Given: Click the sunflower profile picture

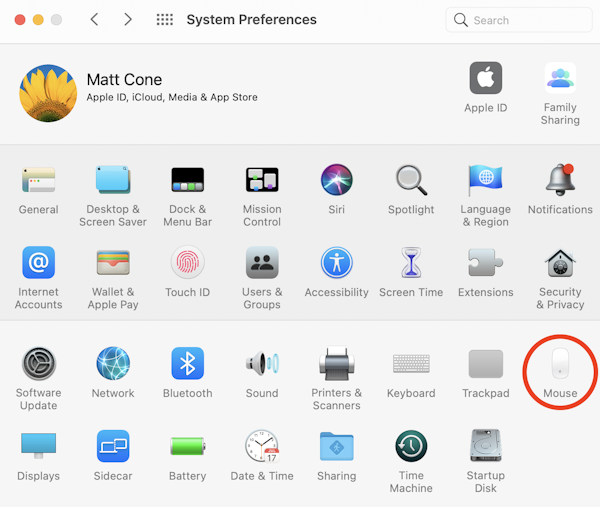Looking at the screenshot, I should [48, 93].
